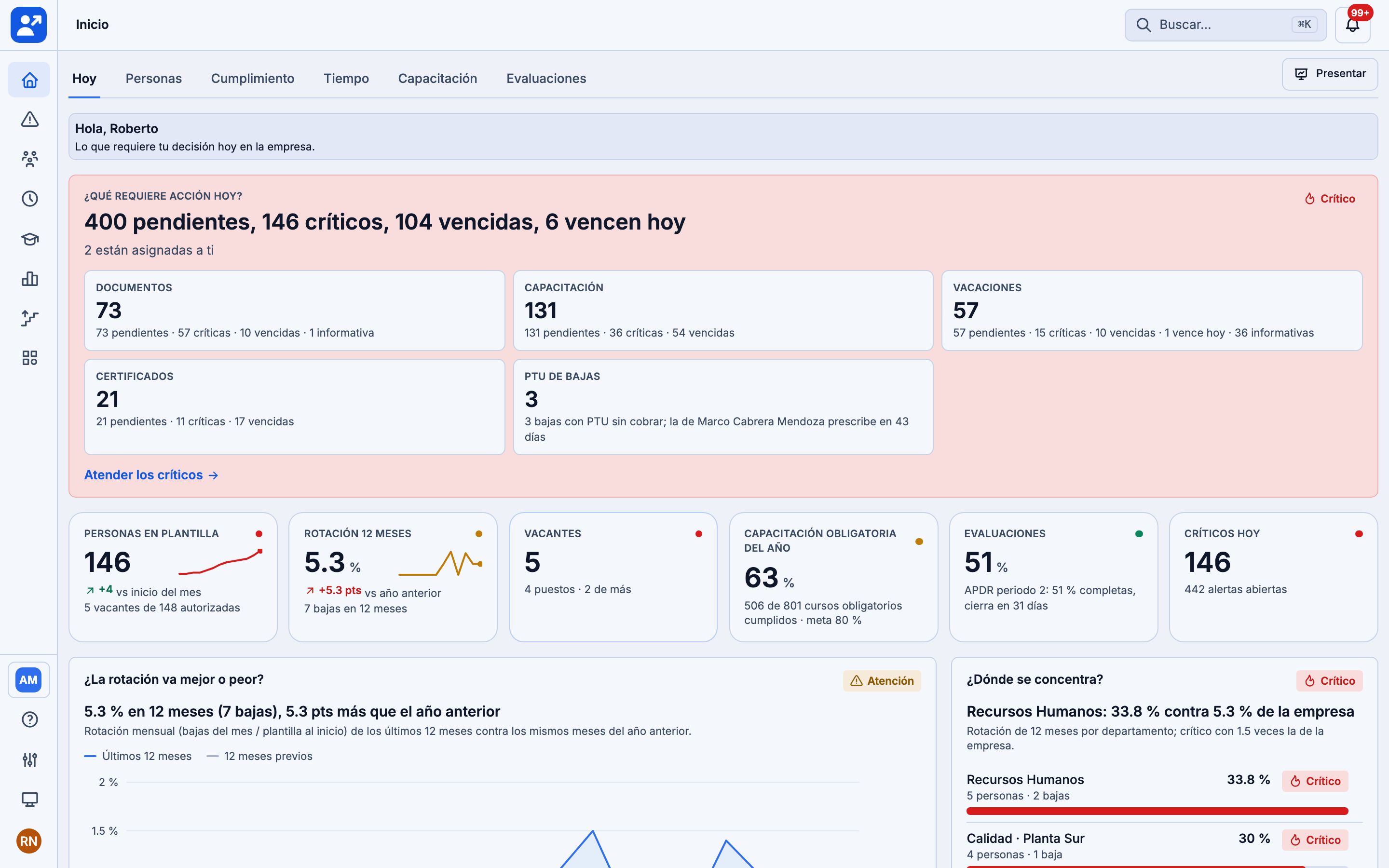Click the Hola, Roberto greeting banner
The height and width of the screenshot is (868, 1389).
point(723,136)
